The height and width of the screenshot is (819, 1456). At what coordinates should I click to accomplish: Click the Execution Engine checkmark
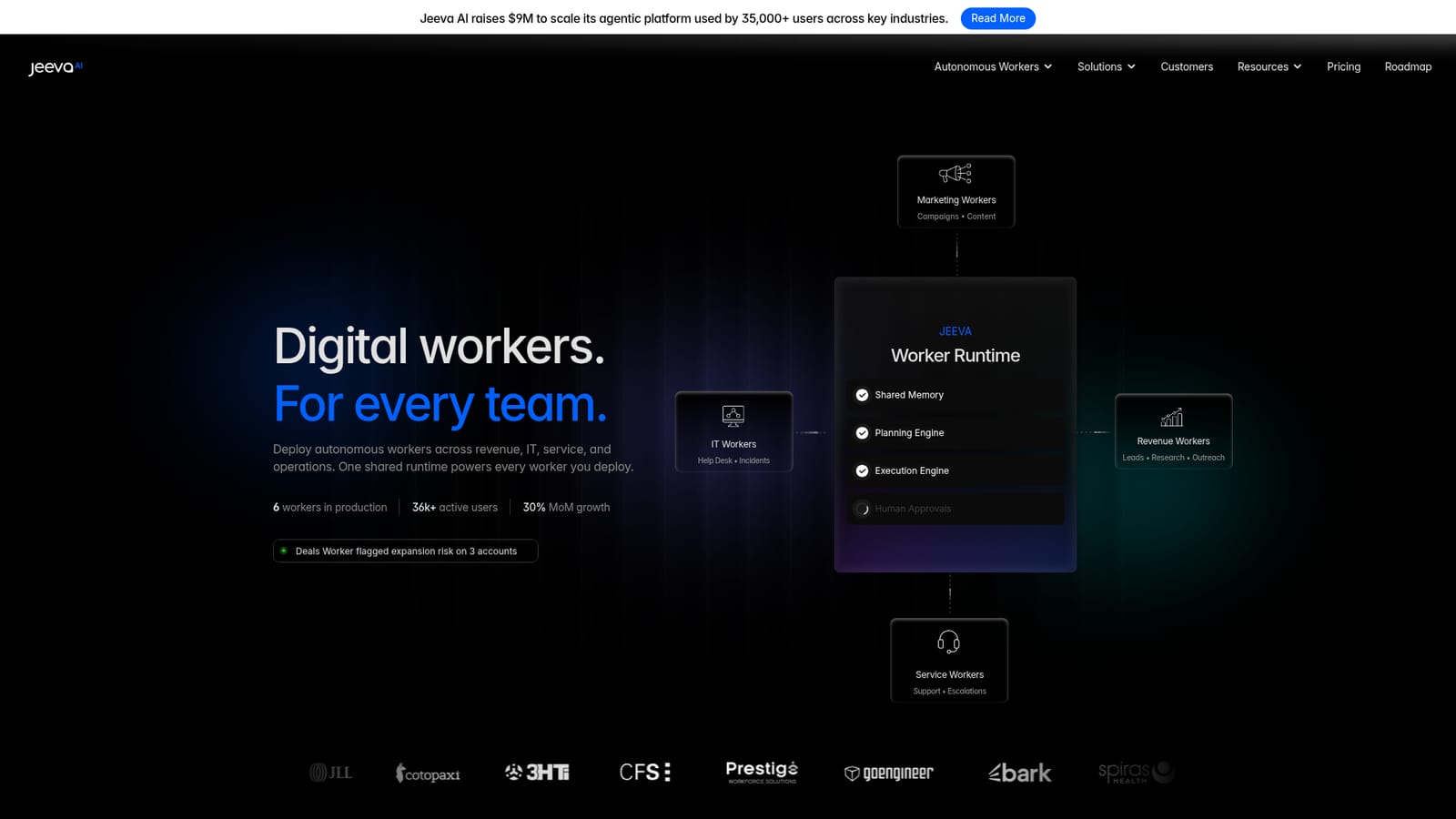tap(862, 470)
